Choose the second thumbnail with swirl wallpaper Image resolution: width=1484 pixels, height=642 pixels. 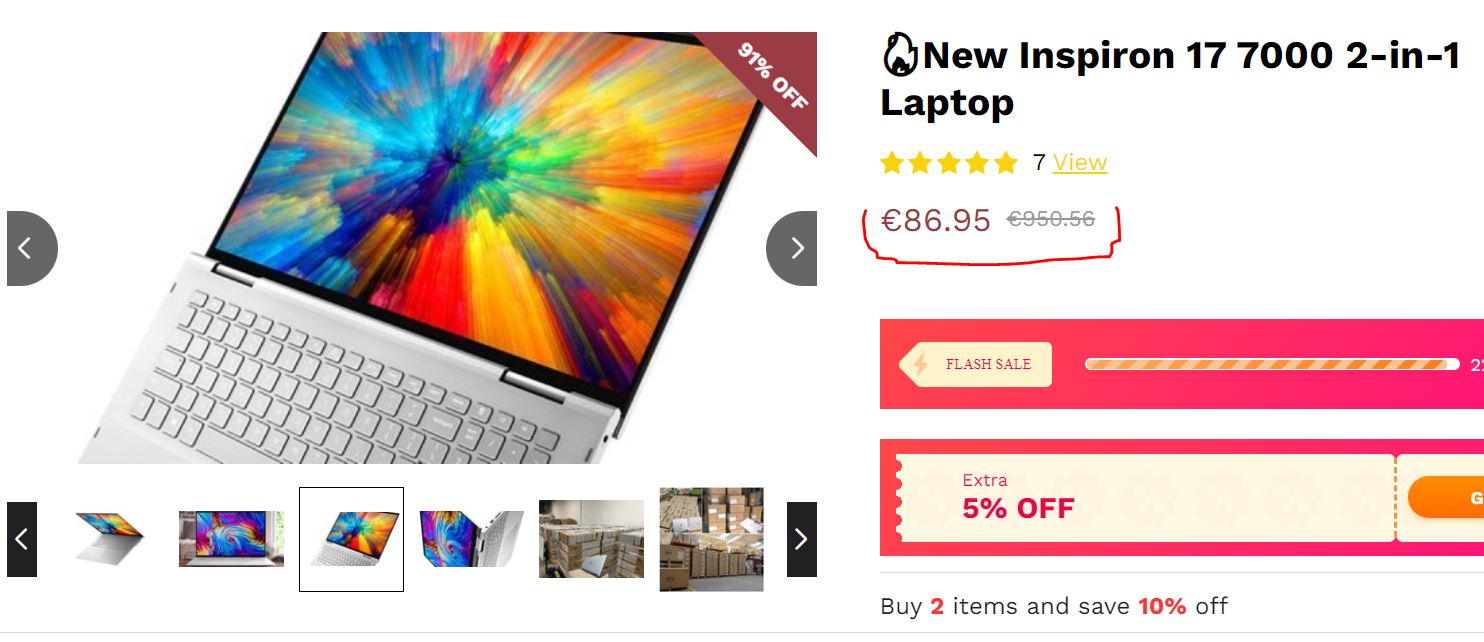[x=231, y=539]
